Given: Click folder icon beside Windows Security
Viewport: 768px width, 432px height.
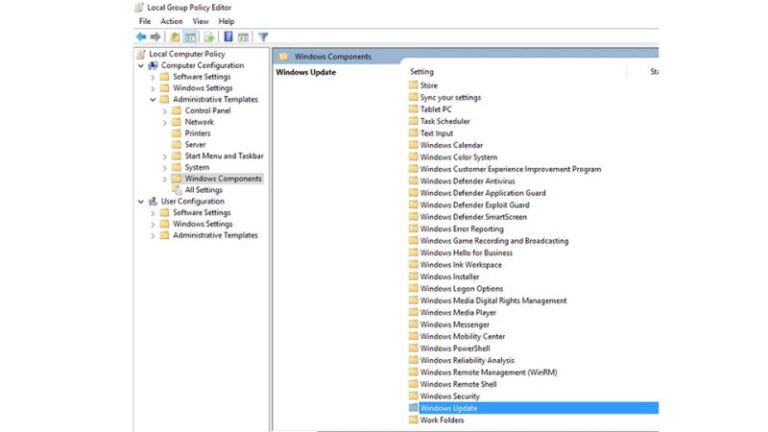Looking at the screenshot, I should pyautogui.click(x=413, y=396).
